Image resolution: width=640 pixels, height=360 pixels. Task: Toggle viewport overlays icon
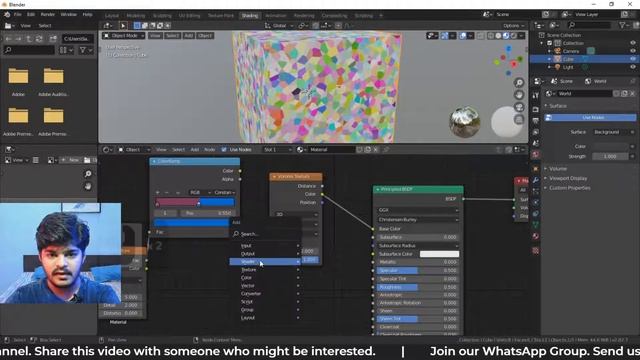coord(462,36)
